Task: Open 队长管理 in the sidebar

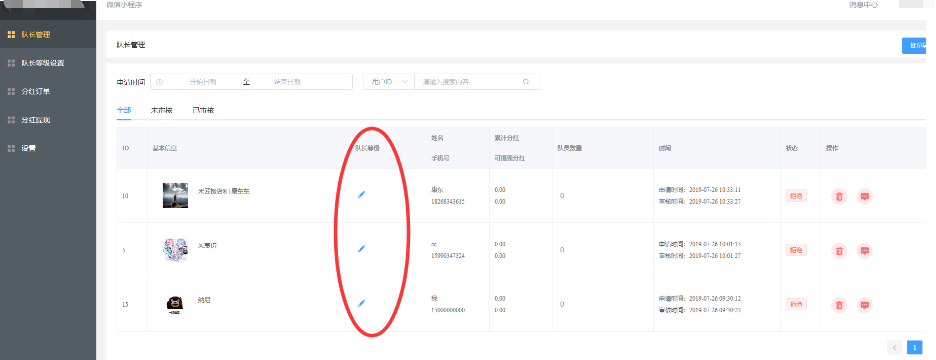Action: [x=48, y=35]
